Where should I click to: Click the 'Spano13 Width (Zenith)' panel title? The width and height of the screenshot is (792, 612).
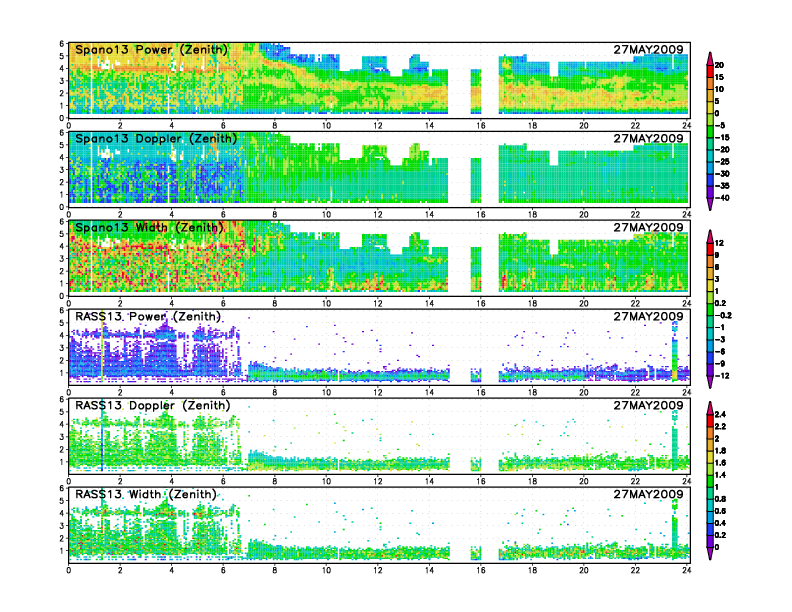point(150,228)
